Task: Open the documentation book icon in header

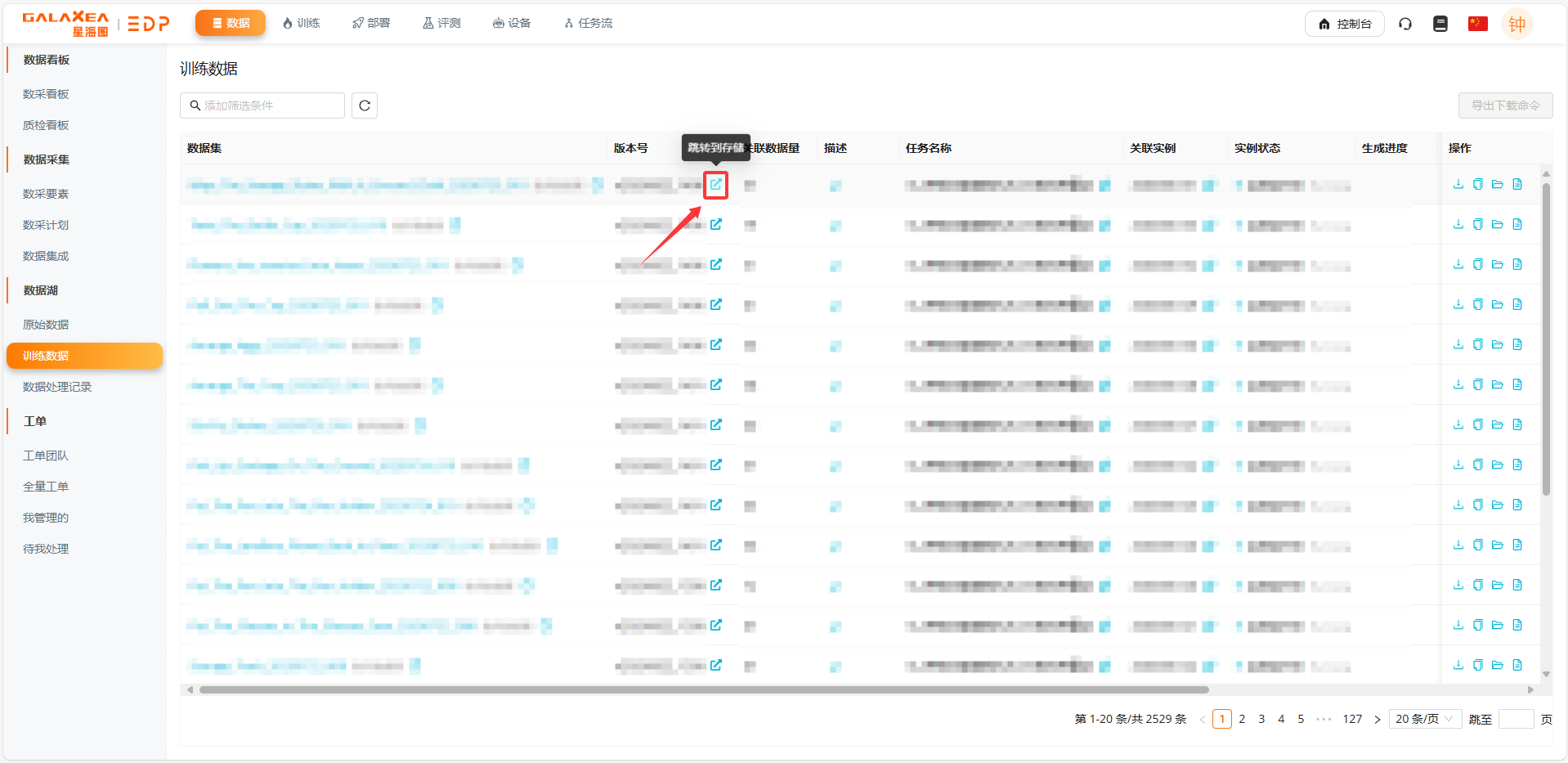Action: 1440,24
